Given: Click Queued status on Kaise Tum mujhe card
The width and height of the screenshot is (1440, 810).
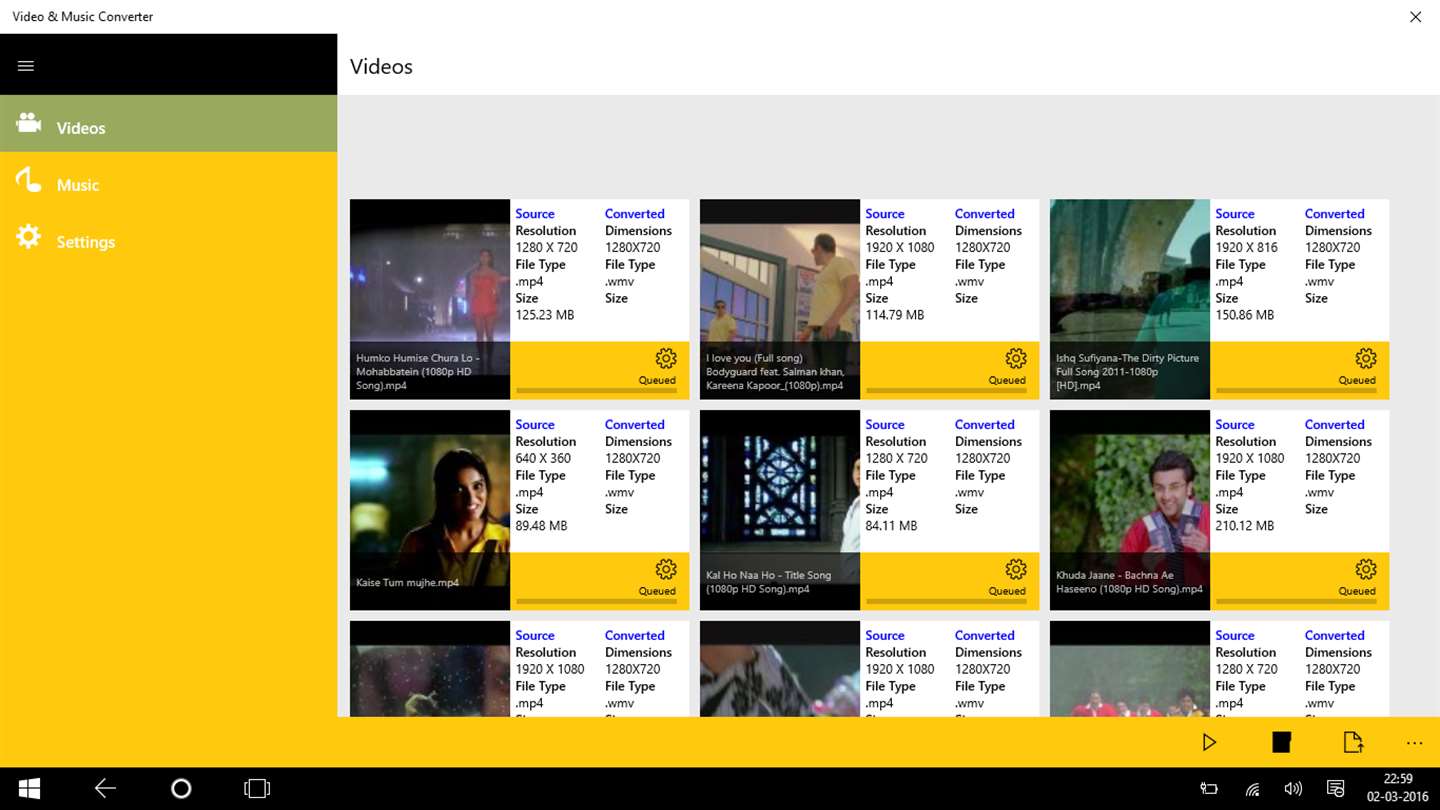Looking at the screenshot, I should pos(657,591).
